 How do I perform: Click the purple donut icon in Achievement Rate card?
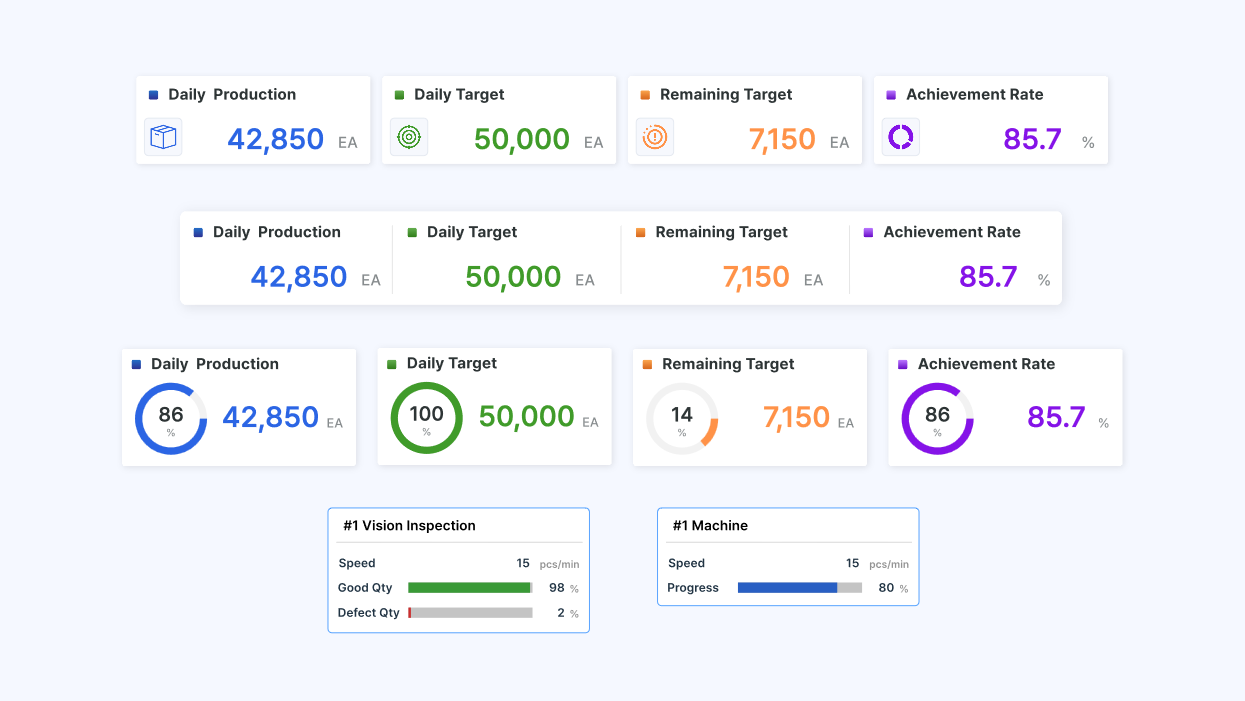pos(901,137)
